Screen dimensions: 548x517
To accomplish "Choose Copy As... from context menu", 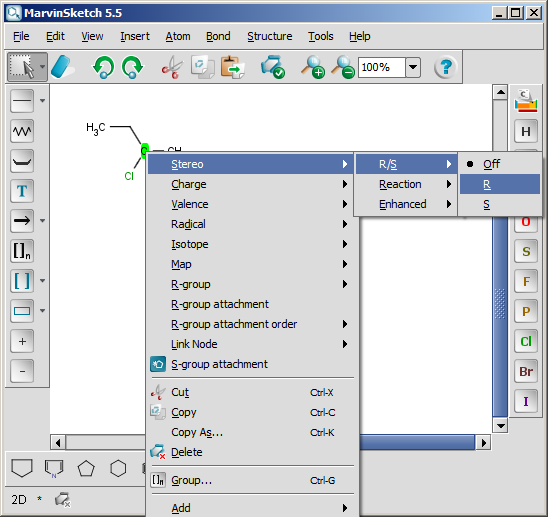I will click(252, 432).
